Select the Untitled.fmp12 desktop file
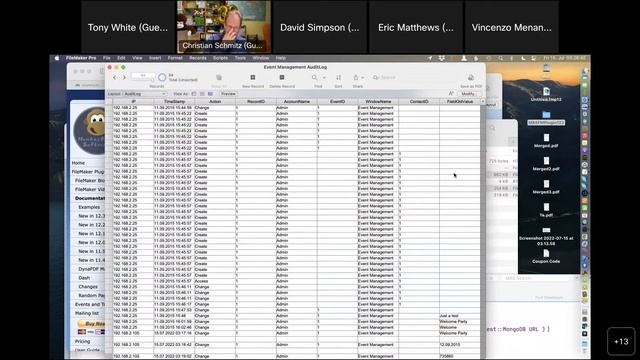This screenshot has height=360, width=640. 546,94
